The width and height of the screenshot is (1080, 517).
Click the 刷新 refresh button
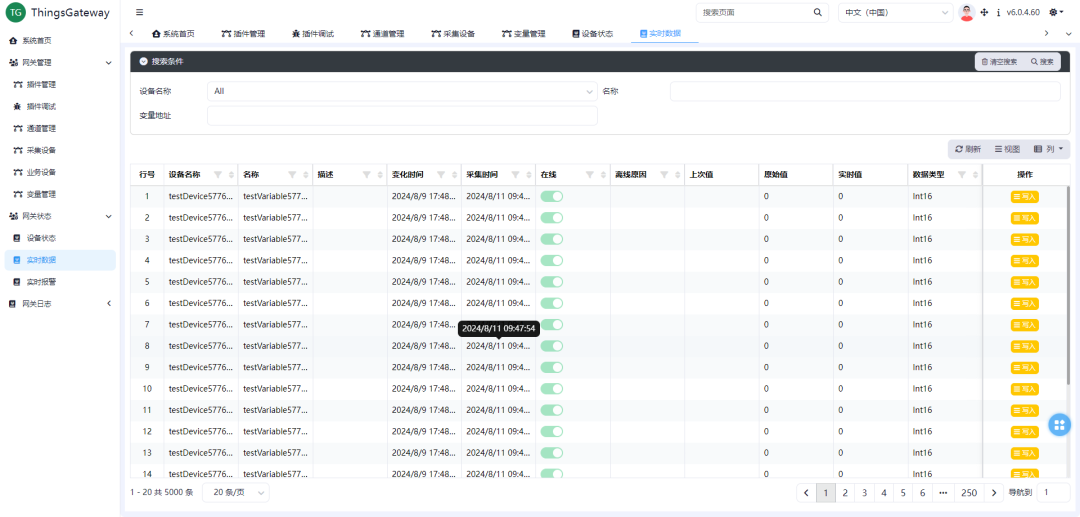(967, 149)
